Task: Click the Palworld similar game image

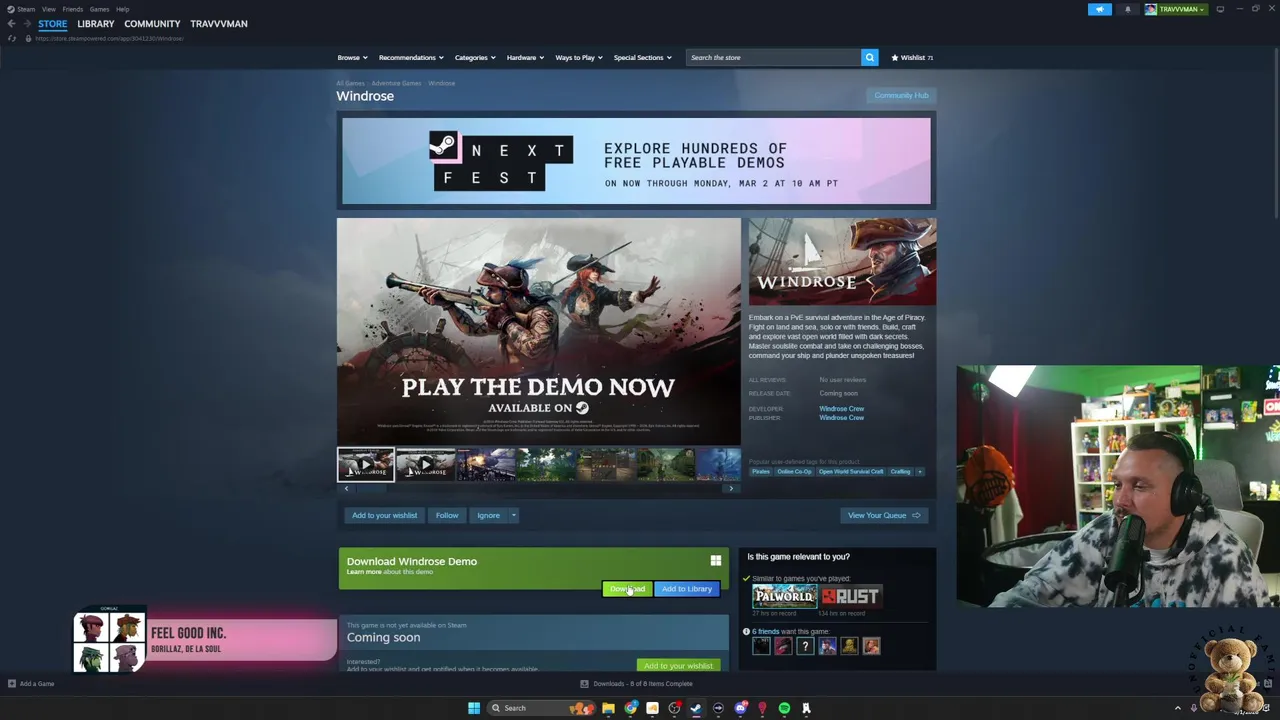Action: 784,597
